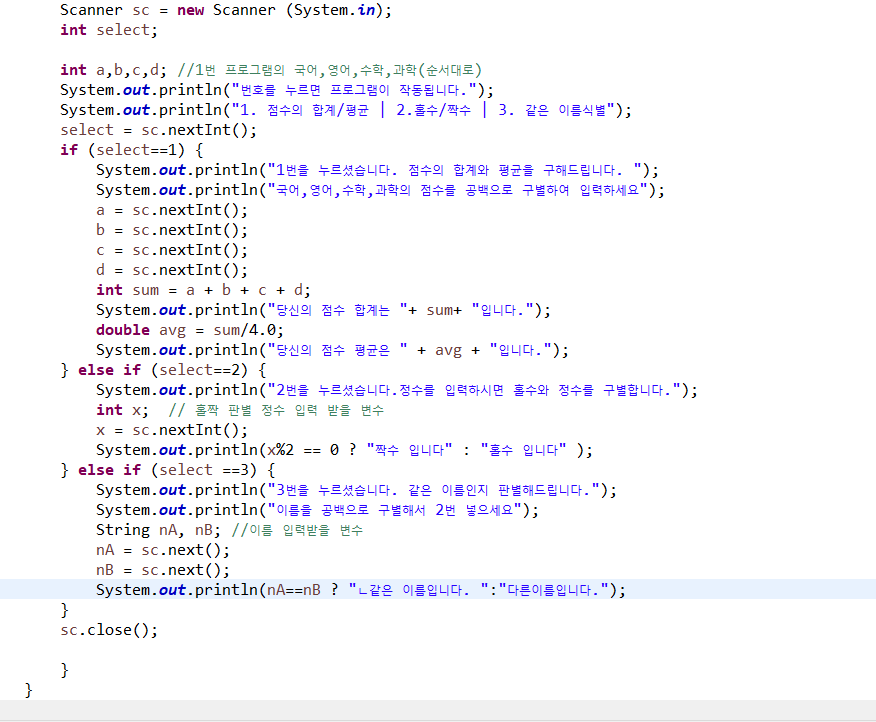Click the 'int select;' declaration line
This screenshot has width=876, height=722.
[109, 30]
